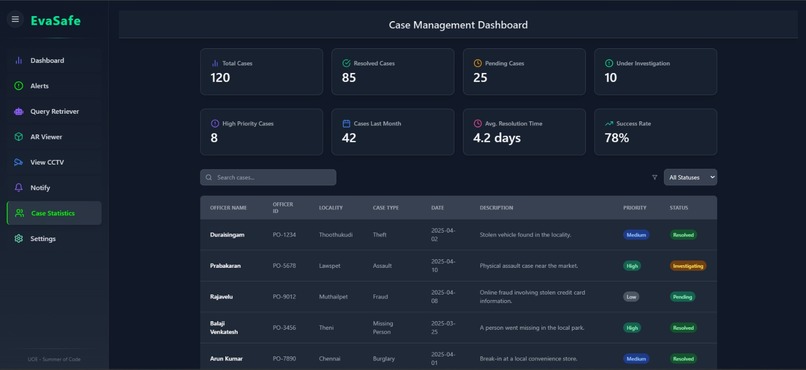
Task: Click the Case Statistics people icon
Action: point(20,213)
